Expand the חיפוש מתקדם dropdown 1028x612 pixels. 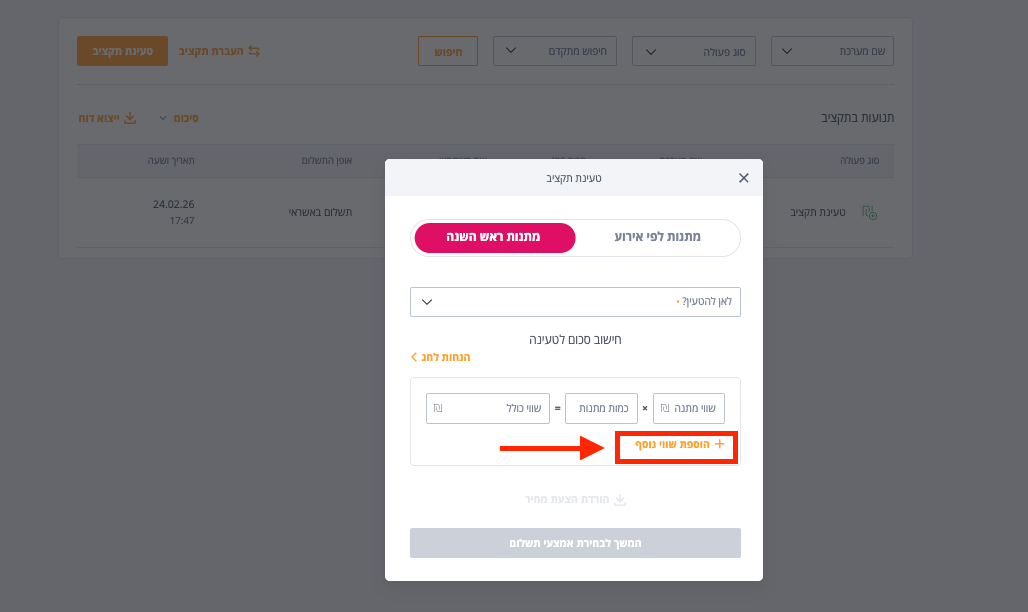coord(555,51)
